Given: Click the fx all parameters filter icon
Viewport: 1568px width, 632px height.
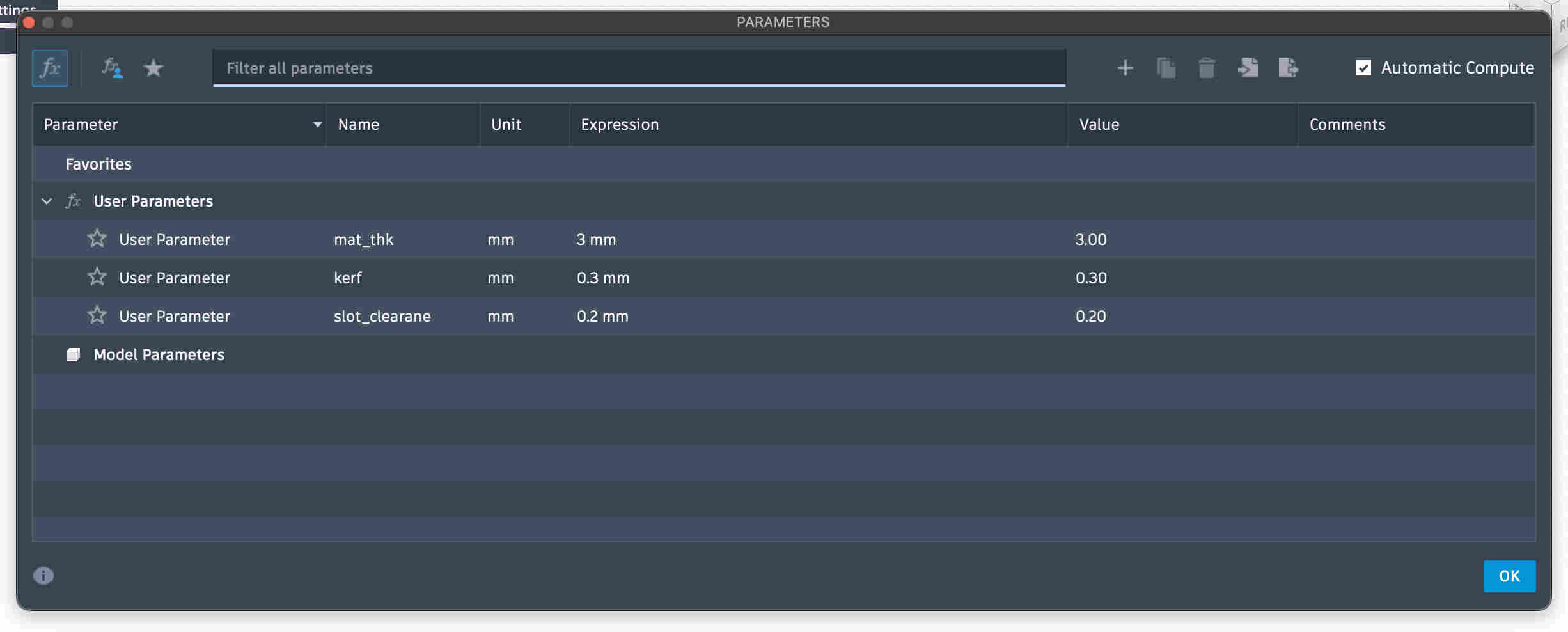Looking at the screenshot, I should pyautogui.click(x=50, y=68).
